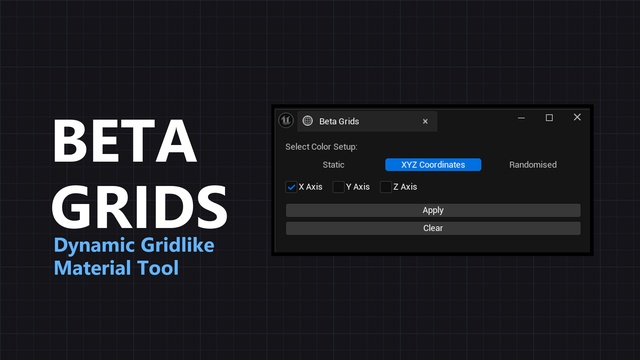
Task: Enable the Z Axis checkbox
Action: [x=386, y=187]
